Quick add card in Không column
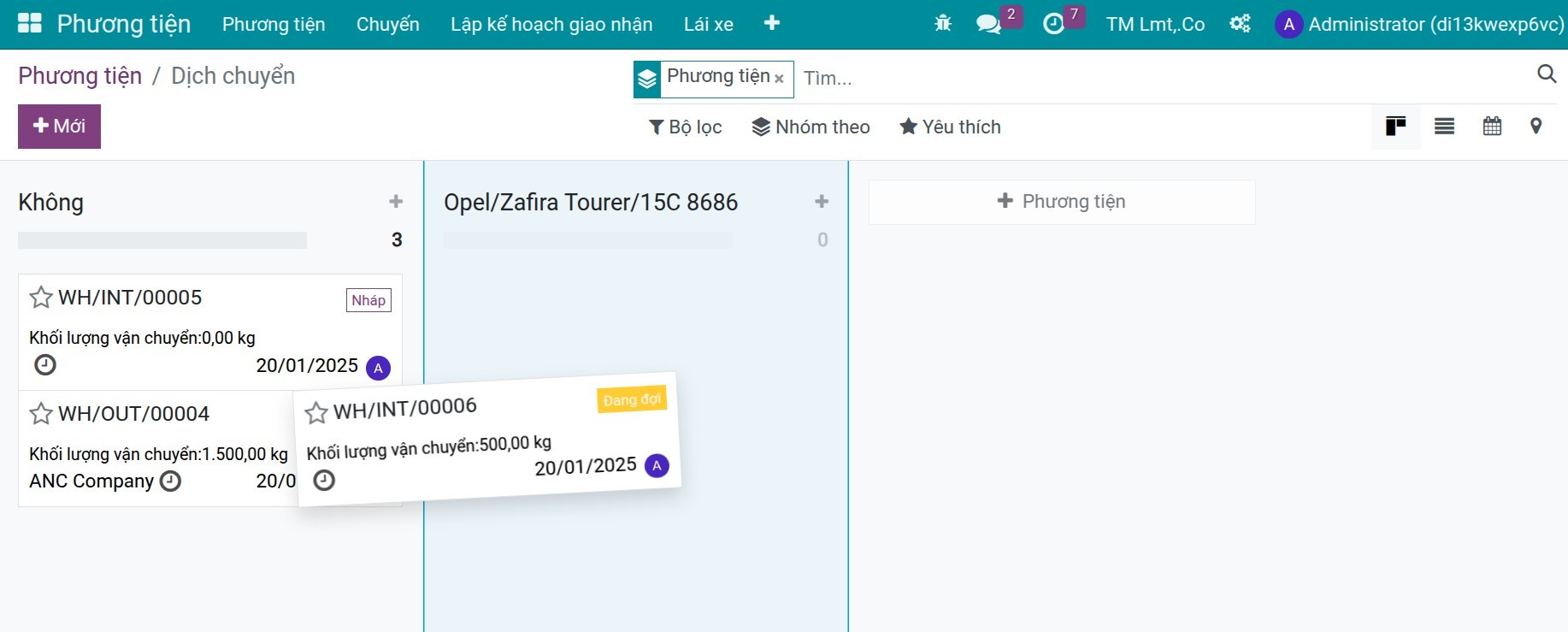The width and height of the screenshot is (1568, 632). coord(396,202)
